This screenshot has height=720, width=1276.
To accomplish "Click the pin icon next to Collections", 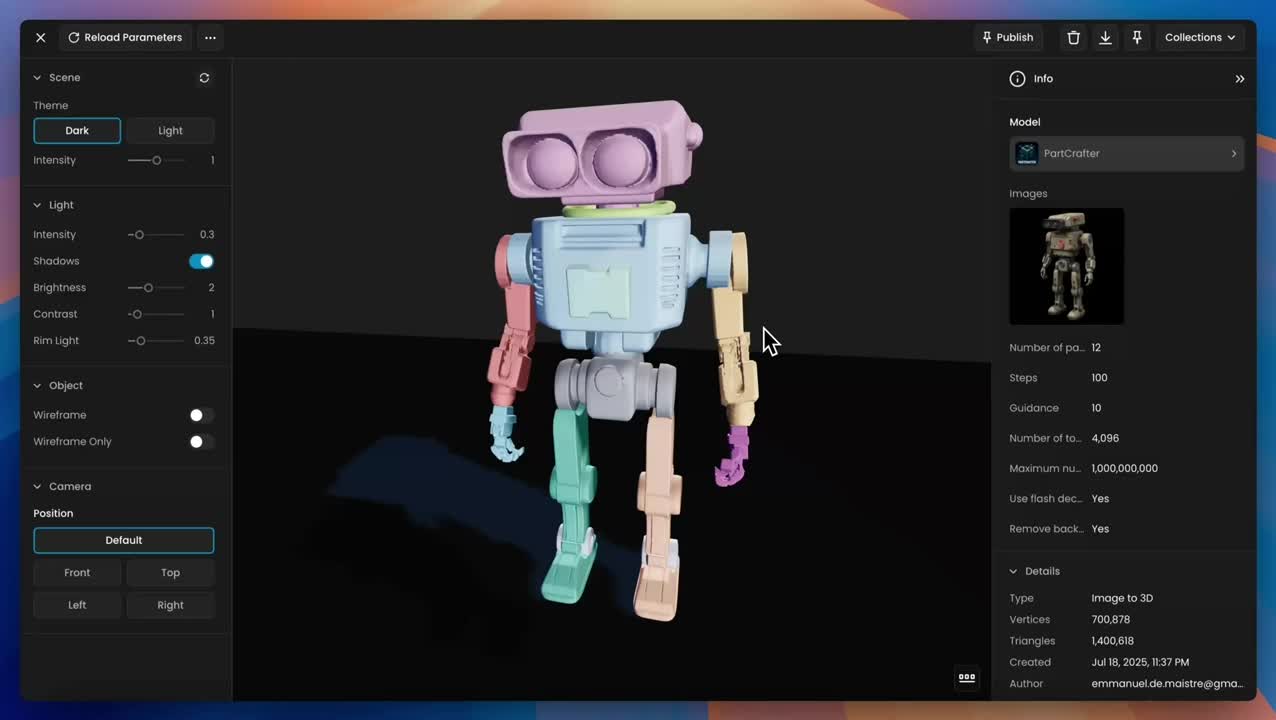I will [x=1137, y=37].
